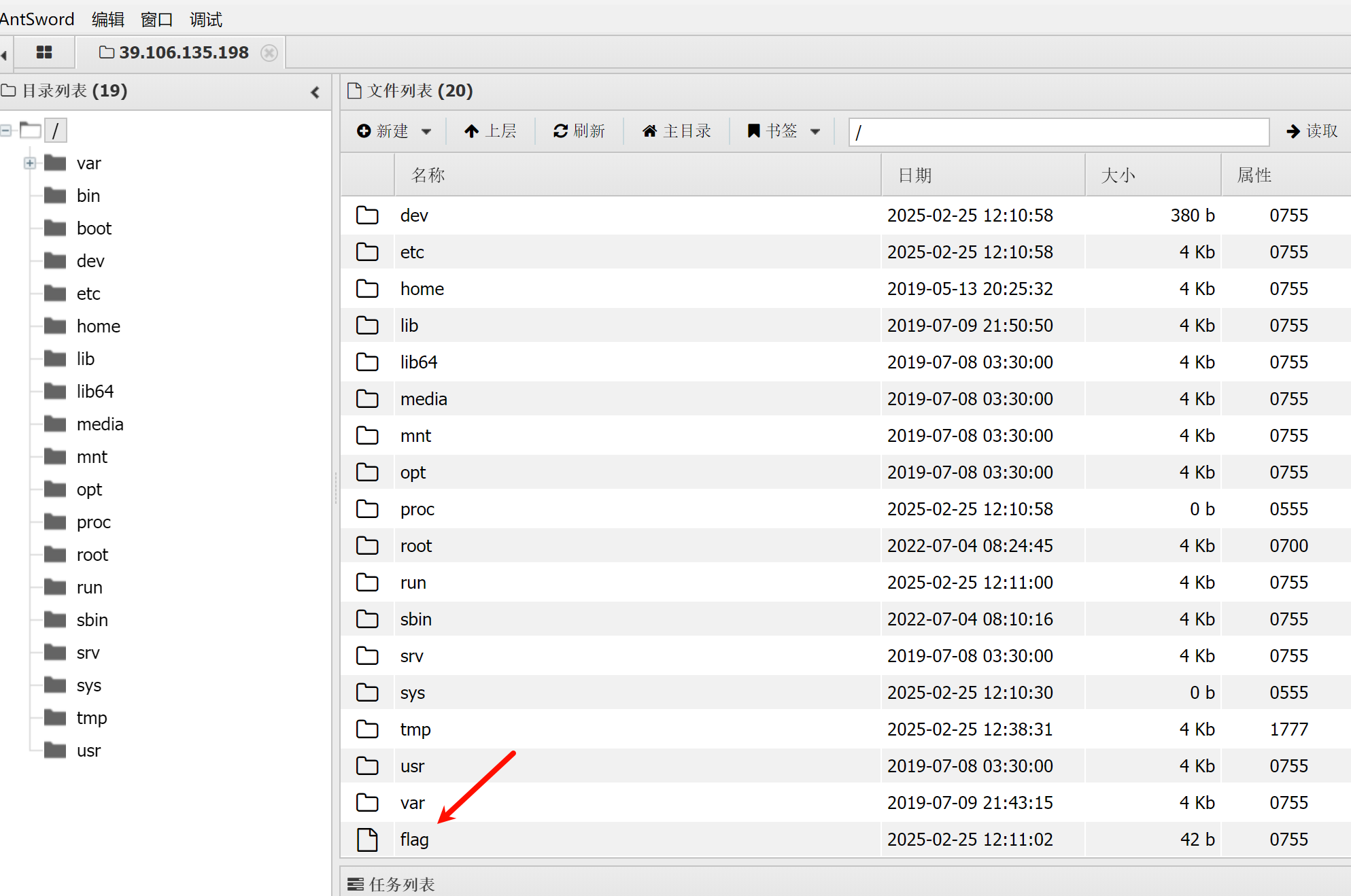Screen dimensions: 1351x896
Task: Select the run row in file list
Action: (x=846, y=583)
